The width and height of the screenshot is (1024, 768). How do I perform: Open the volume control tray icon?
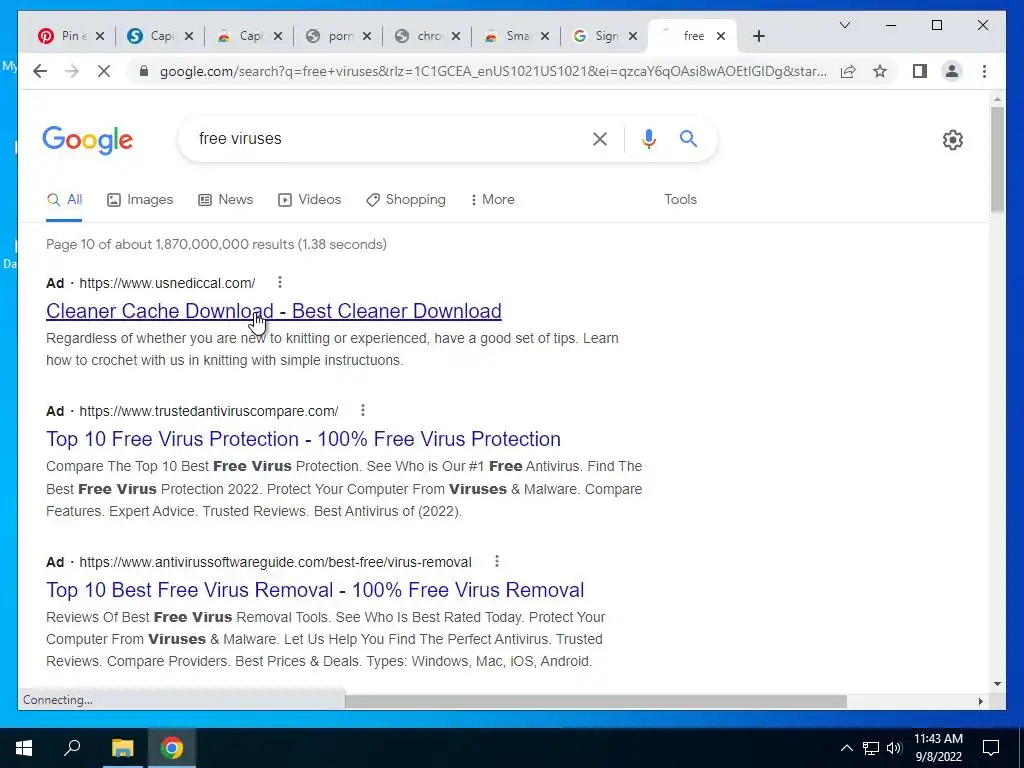point(894,748)
